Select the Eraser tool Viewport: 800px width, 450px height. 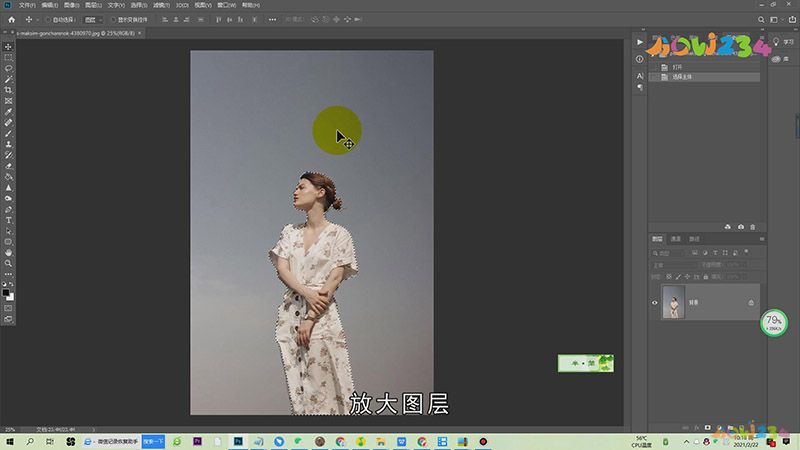coord(8,166)
